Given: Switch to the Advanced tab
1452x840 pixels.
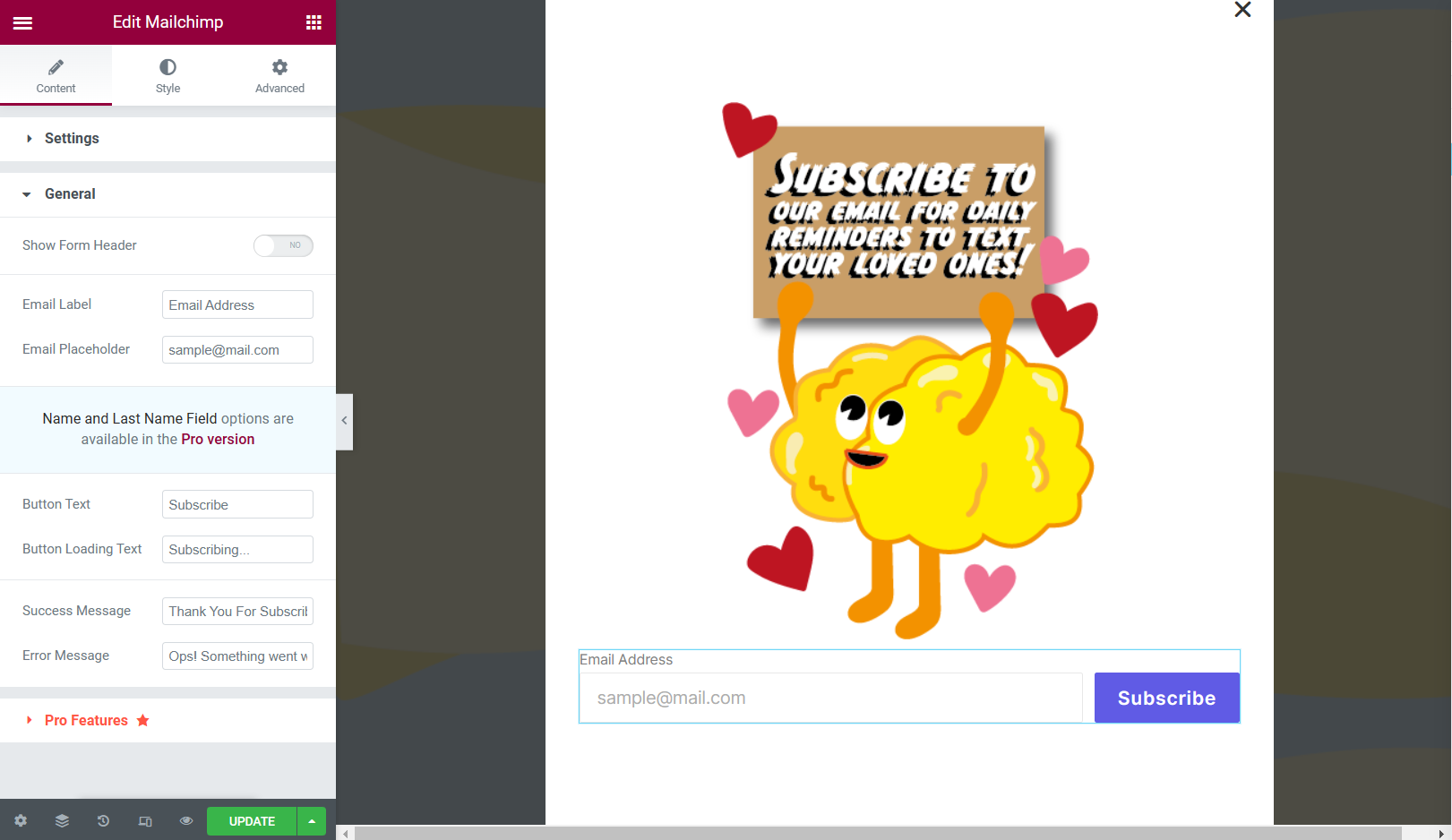Looking at the screenshot, I should click(279, 75).
